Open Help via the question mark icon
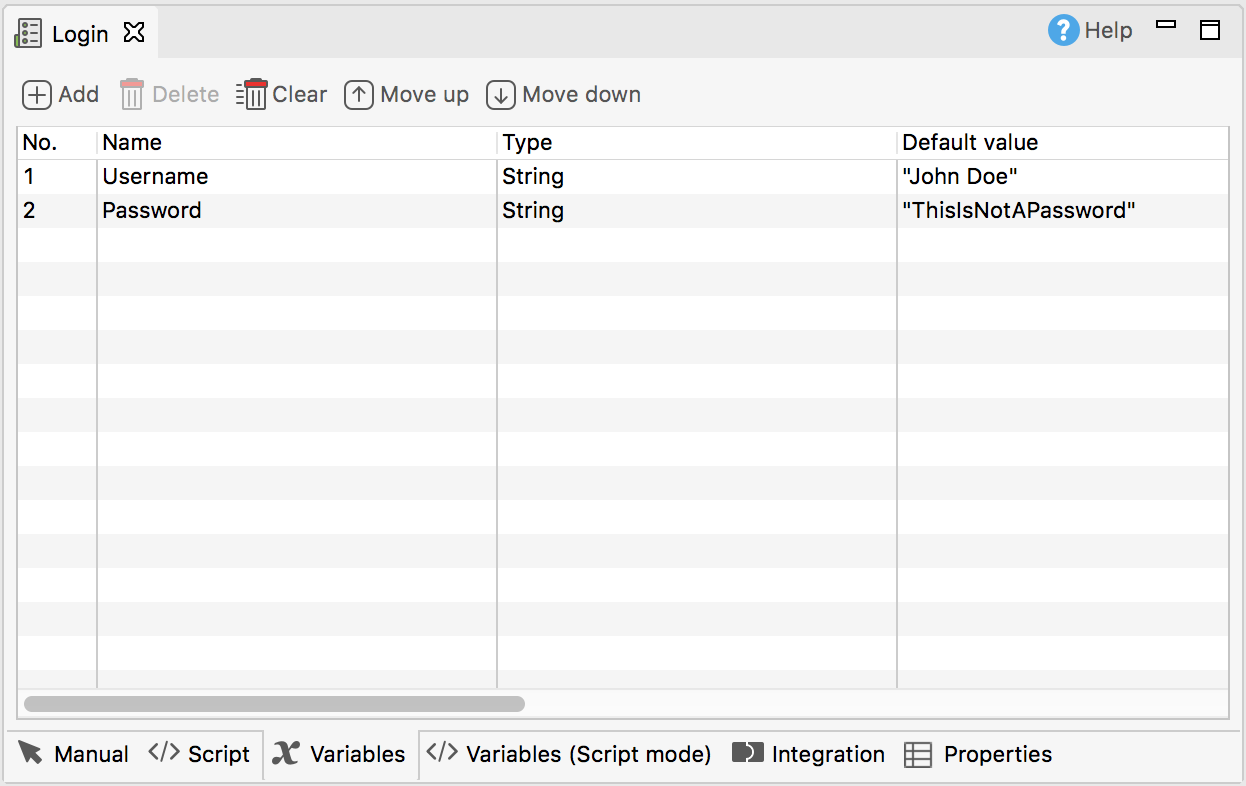Screen dimensions: 1246x786 click(x=1064, y=30)
